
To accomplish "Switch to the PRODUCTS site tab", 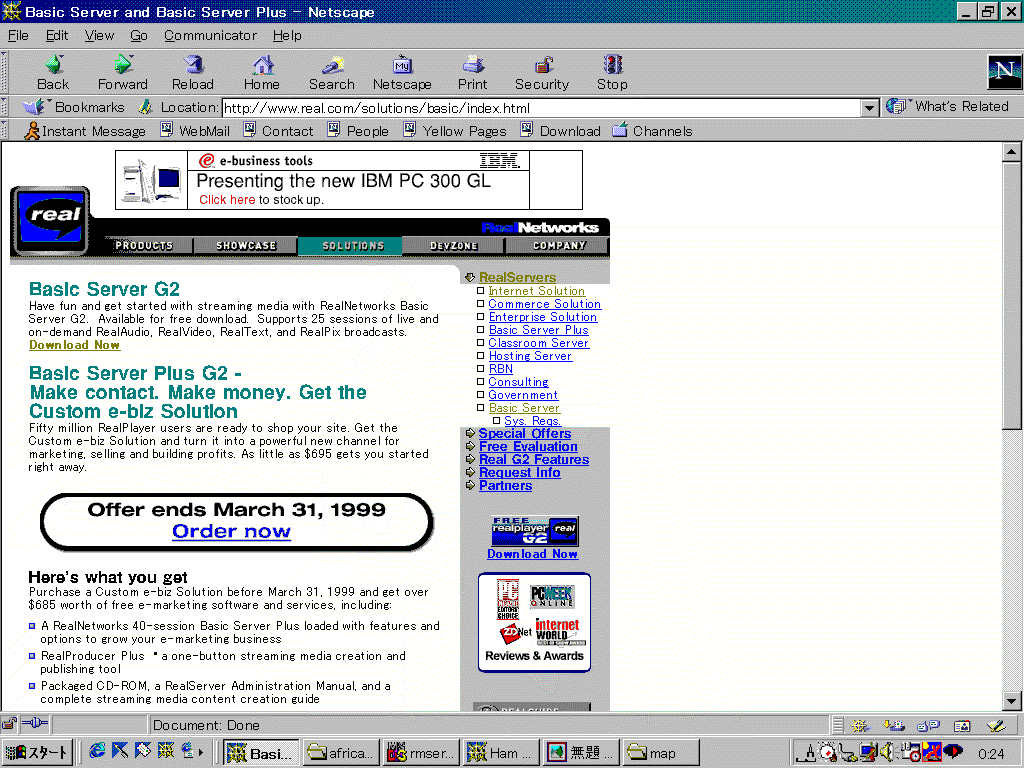I will (144, 246).
